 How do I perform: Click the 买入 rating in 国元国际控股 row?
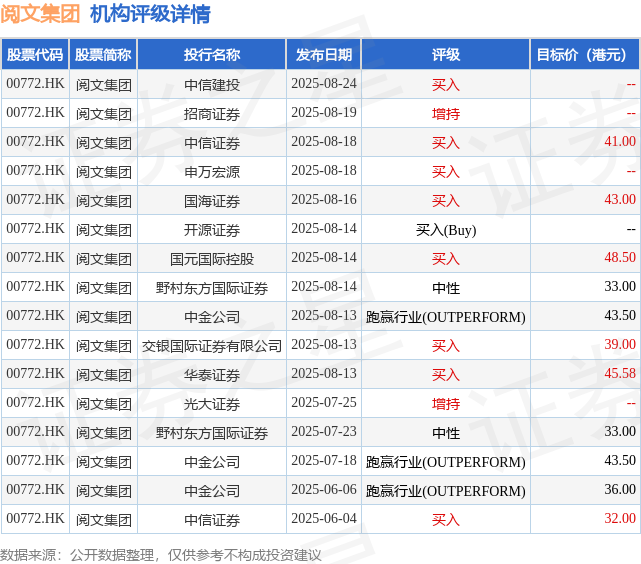pyautogui.click(x=446, y=259)
